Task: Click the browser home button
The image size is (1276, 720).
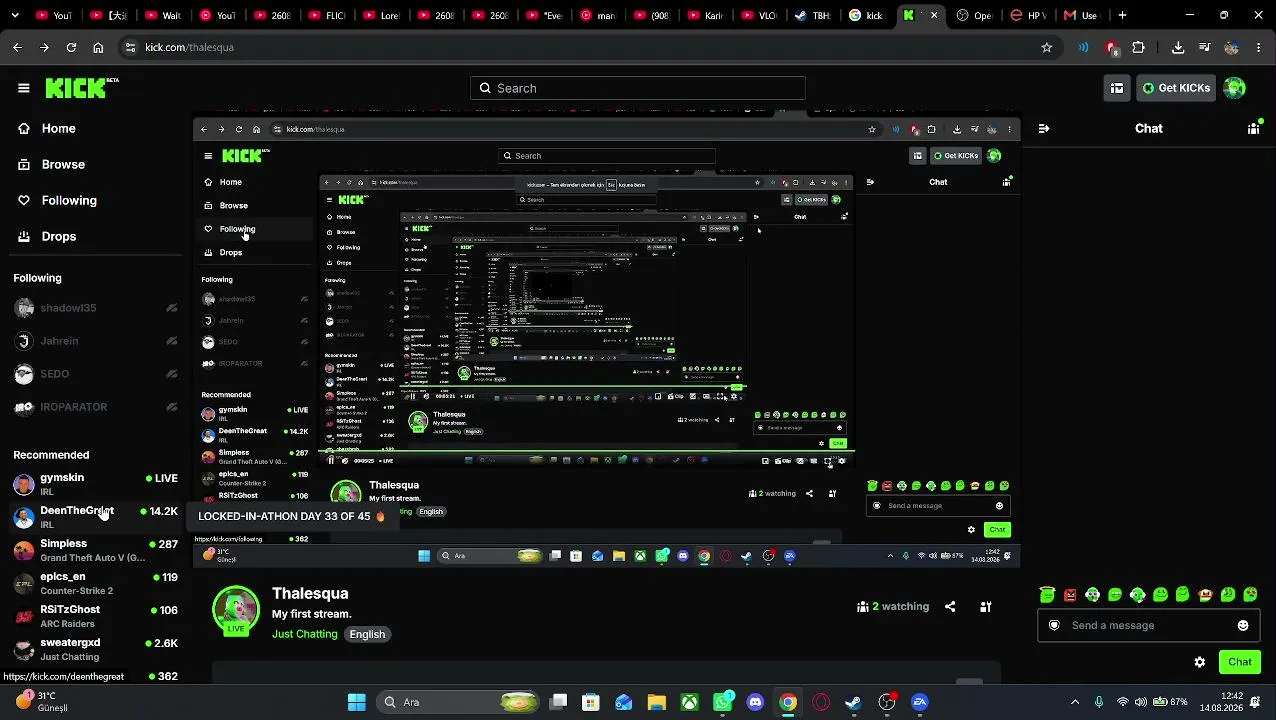Action: [x=98, y=47]
